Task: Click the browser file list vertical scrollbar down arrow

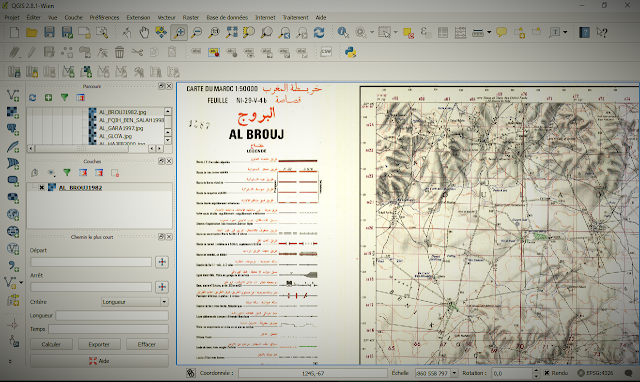Action: [x=168, y=140]
